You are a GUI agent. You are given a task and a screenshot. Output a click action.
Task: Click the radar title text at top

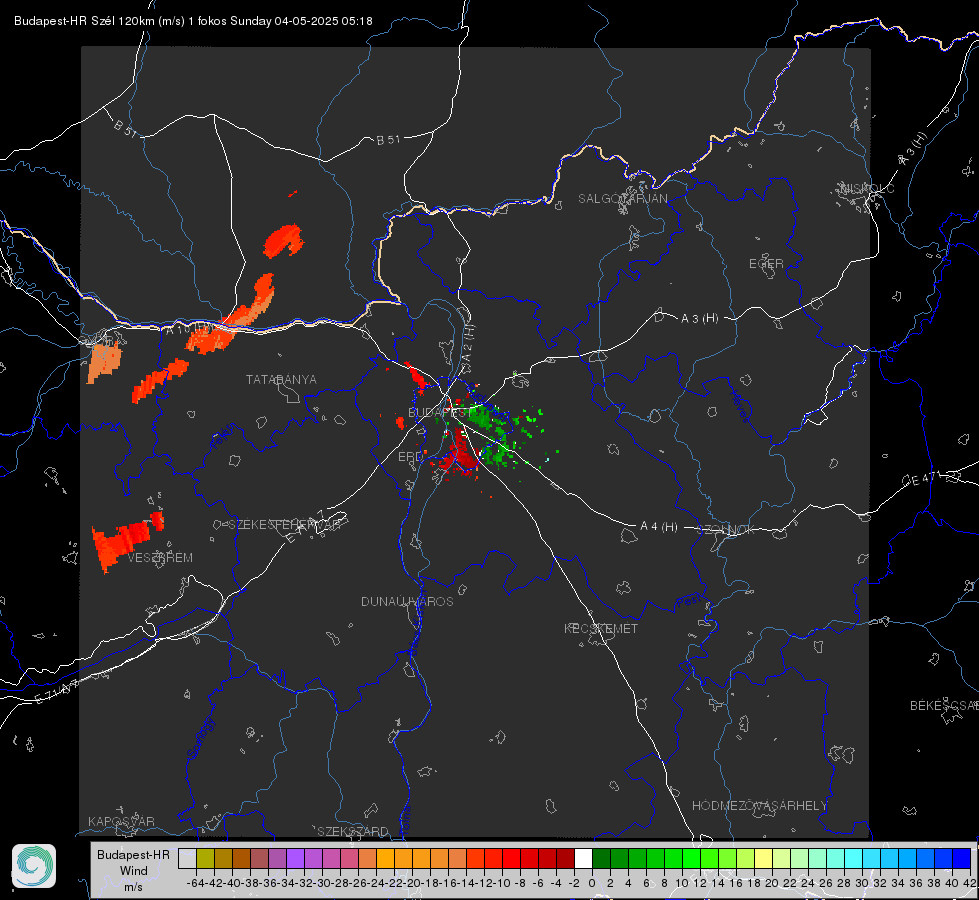[194, 21]
